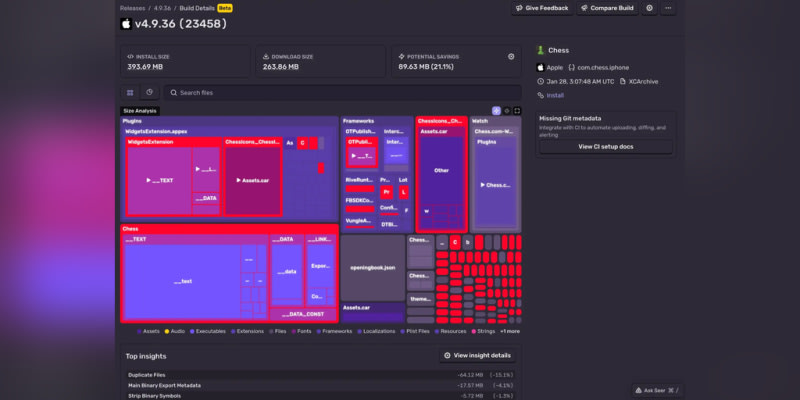Click __text segment in Chess binary

[x=183, y=282]
